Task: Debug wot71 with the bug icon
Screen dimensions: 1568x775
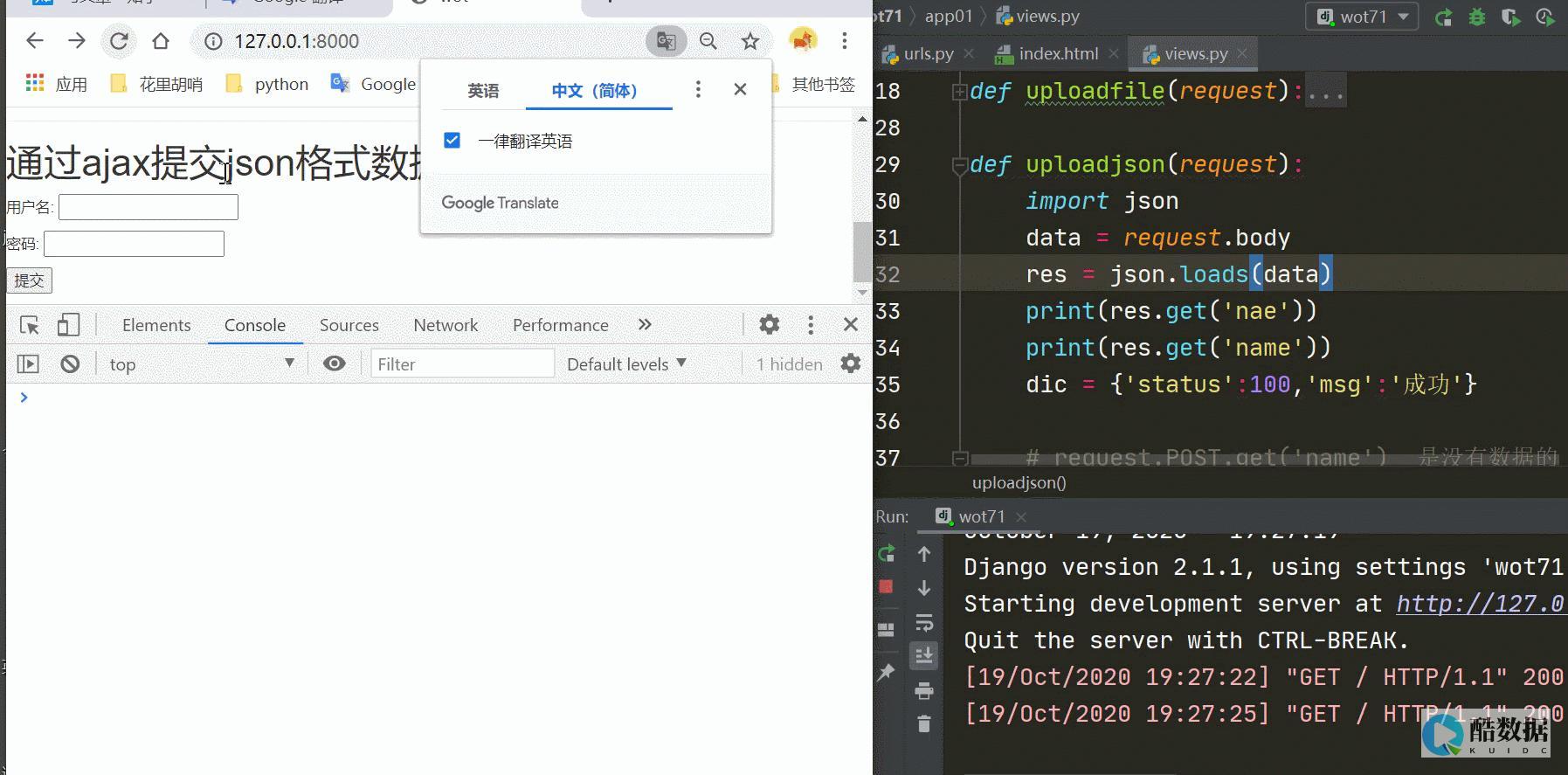Action: 1477,17
